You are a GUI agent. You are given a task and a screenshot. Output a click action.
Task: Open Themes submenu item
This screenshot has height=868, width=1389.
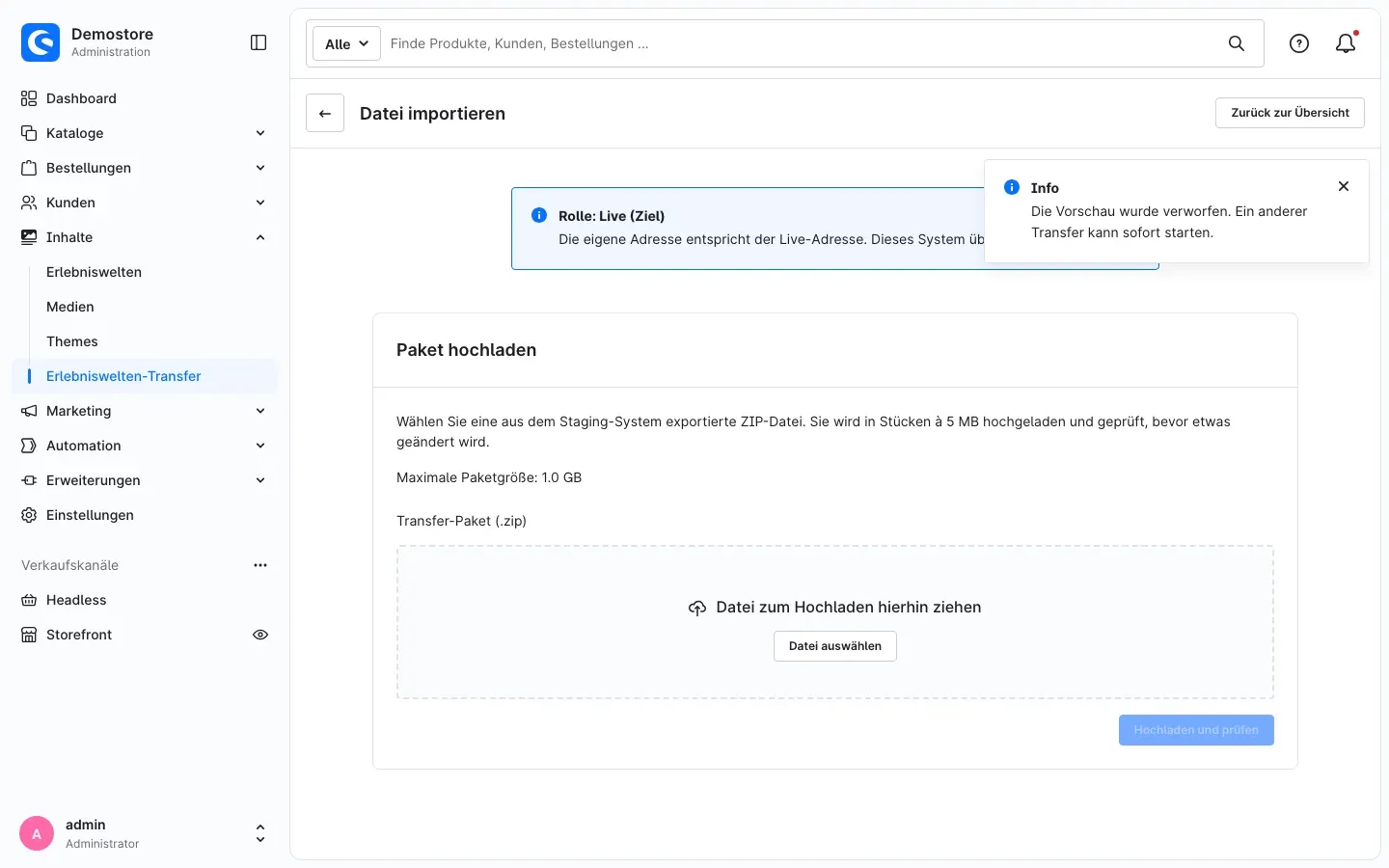tap(72, 341)
